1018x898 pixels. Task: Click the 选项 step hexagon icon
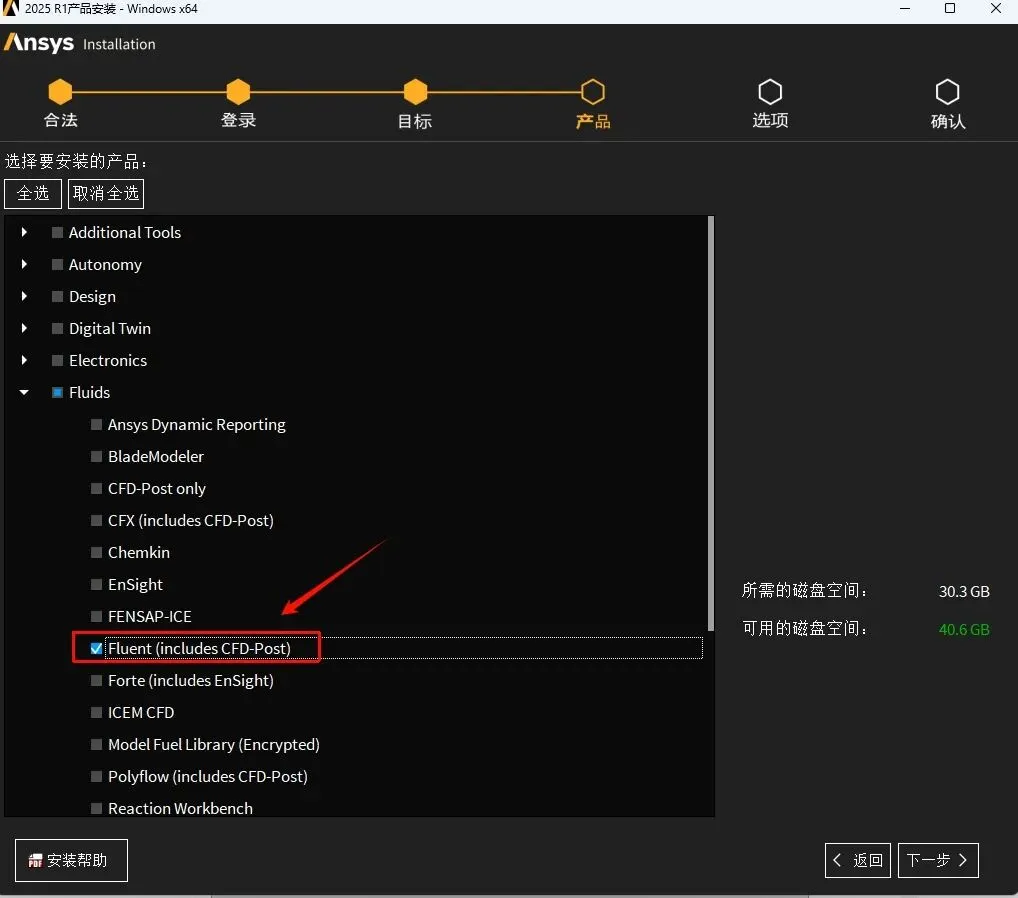pos(770,92)
